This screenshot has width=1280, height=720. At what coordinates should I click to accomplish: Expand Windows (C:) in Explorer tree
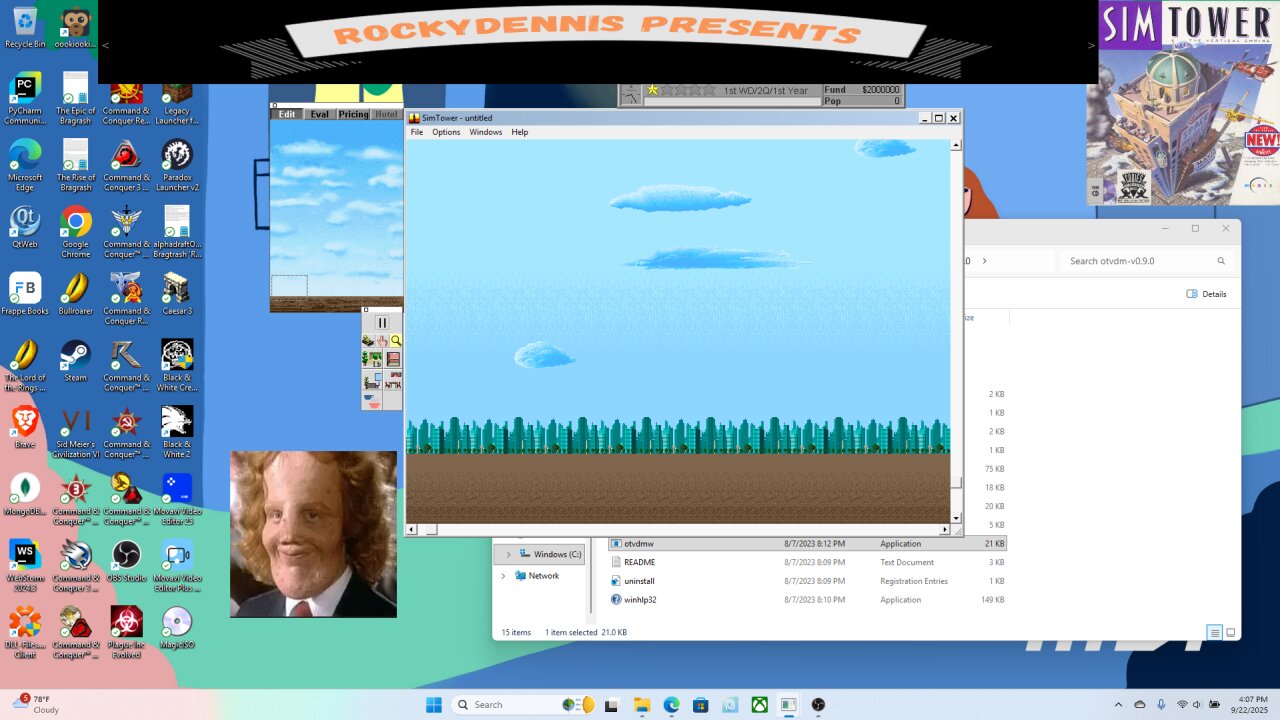click(x=507, y=554)
